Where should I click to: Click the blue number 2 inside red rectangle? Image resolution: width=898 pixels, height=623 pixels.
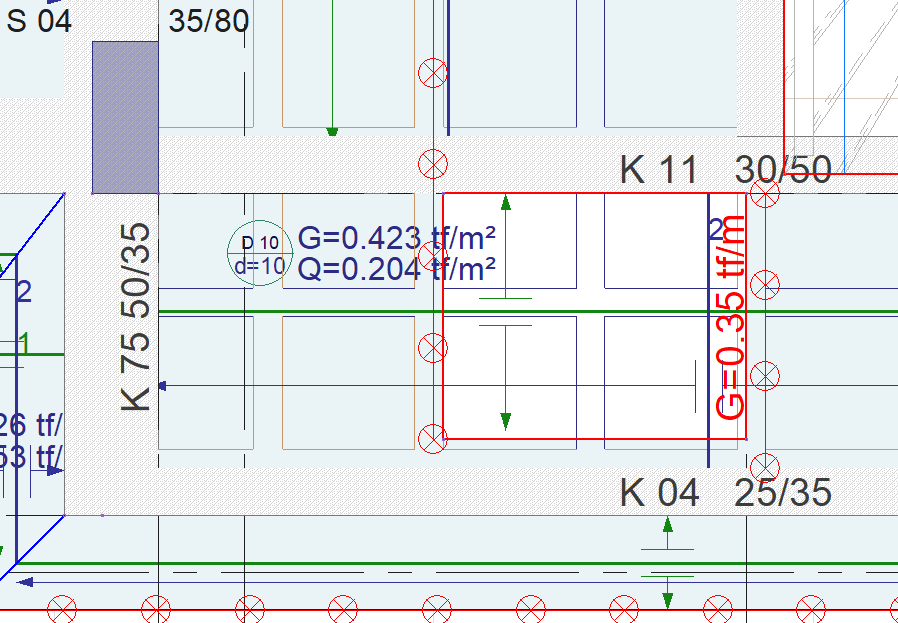tap(716, 230)
